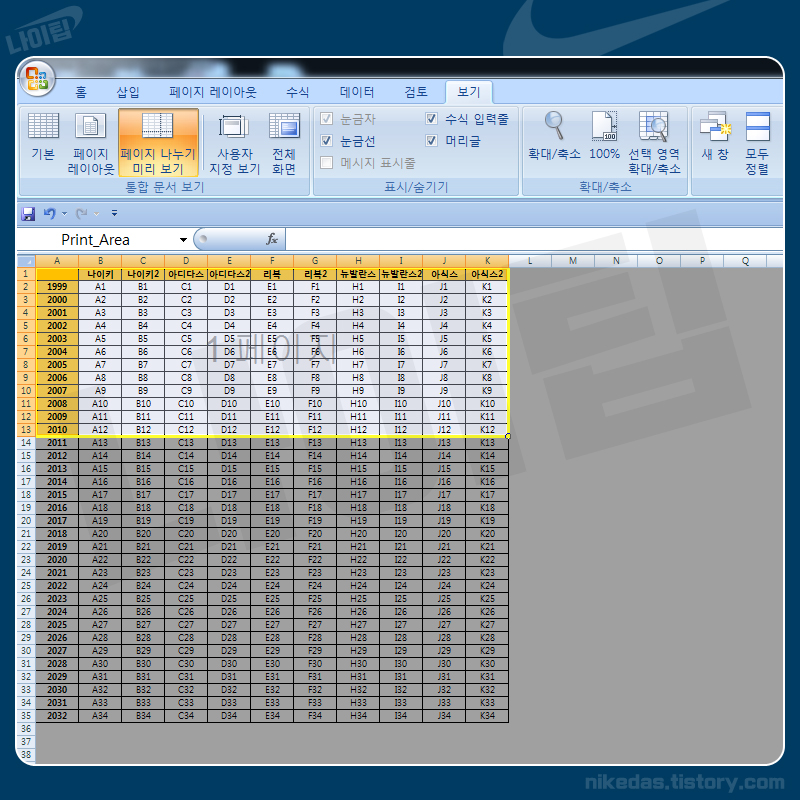The width and height of the screenshot is (800, 800).
Task: Expand the Name Box dropdown arrow
Action: (x=183, y=239)
